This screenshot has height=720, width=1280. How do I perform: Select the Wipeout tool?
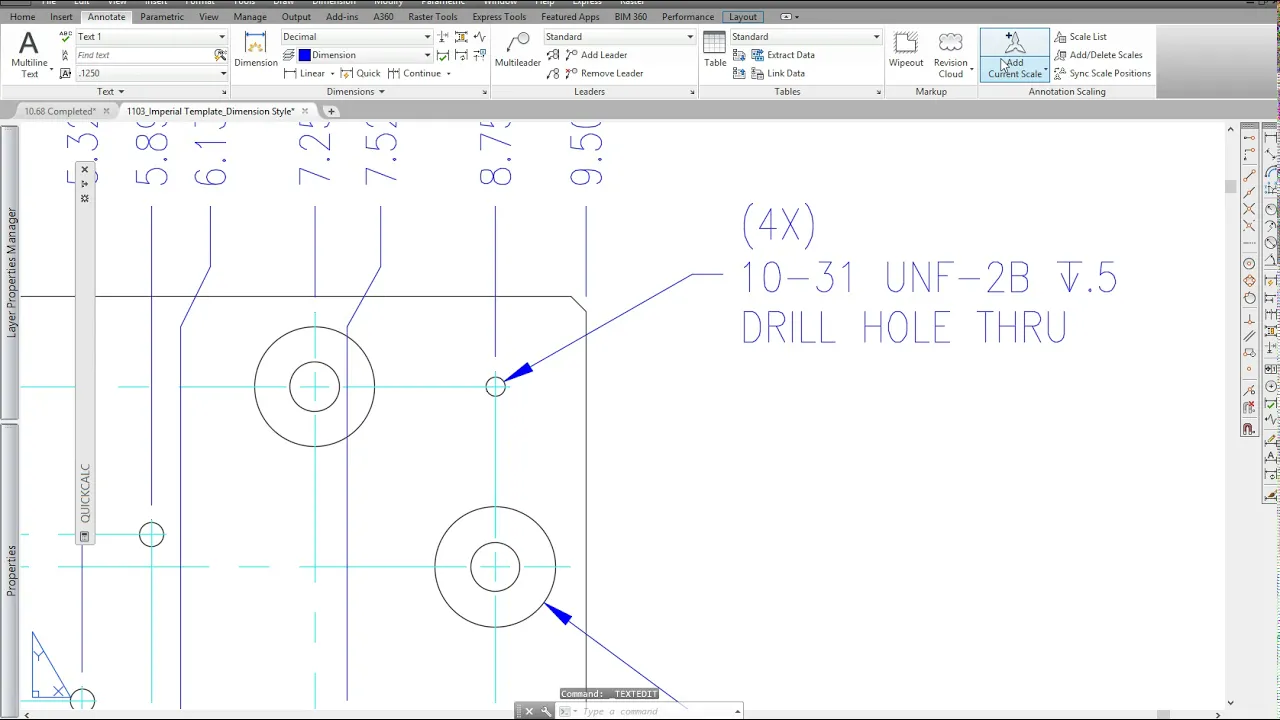pyautogui.click(x=905, y=50)
